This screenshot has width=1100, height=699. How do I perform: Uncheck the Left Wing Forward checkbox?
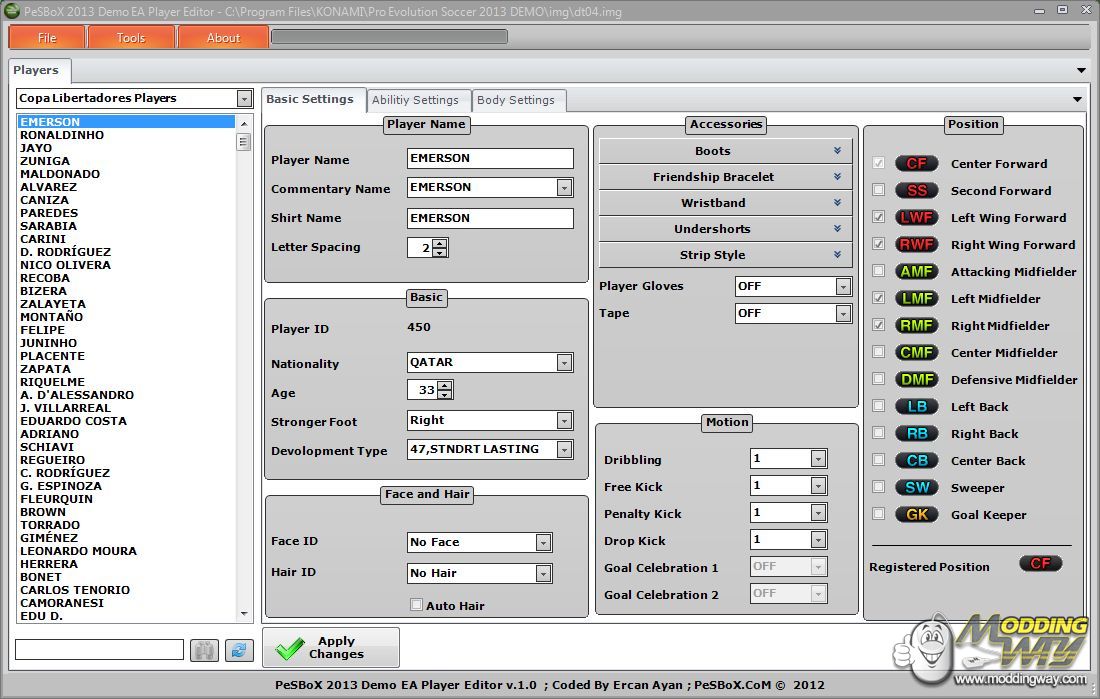coord(878,217)
